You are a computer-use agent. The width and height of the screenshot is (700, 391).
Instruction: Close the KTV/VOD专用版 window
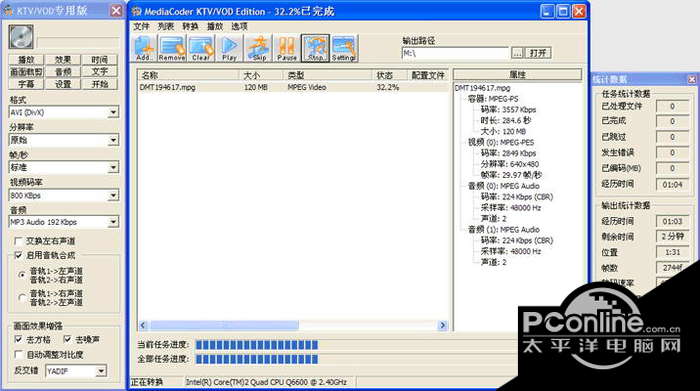click(x=116, y=11)
